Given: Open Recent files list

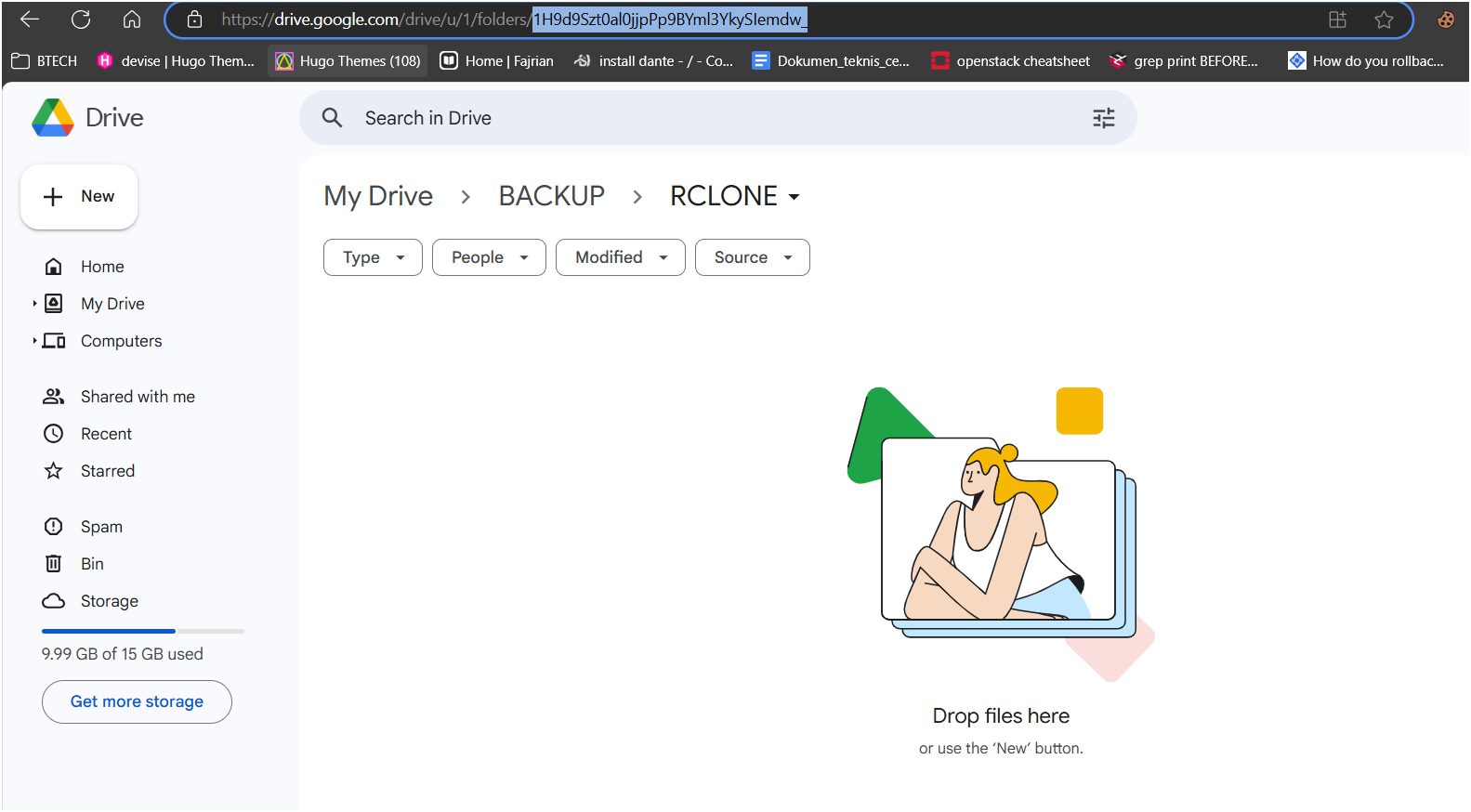Looking at the screenshot, I should pyautogui.click(x=106, y=434).
